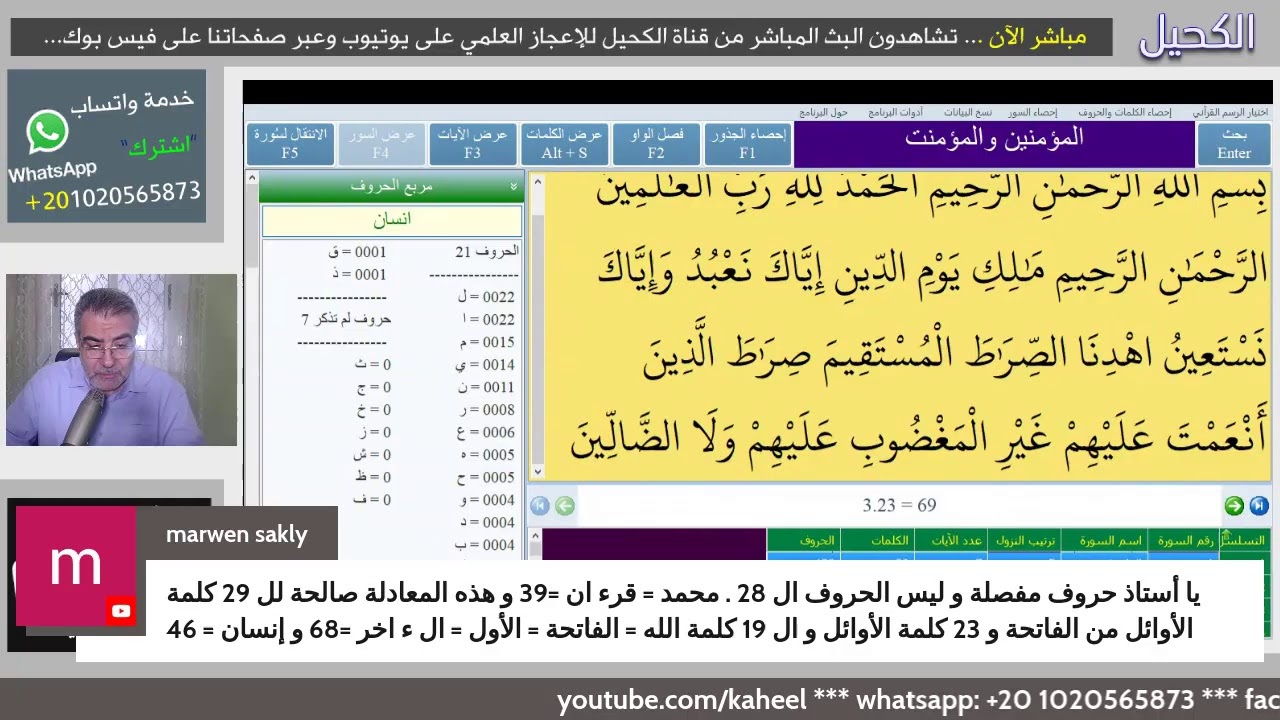Click the حروف لم تذكر 7 text
The image size is (1280, 720).
coord(346,319)
